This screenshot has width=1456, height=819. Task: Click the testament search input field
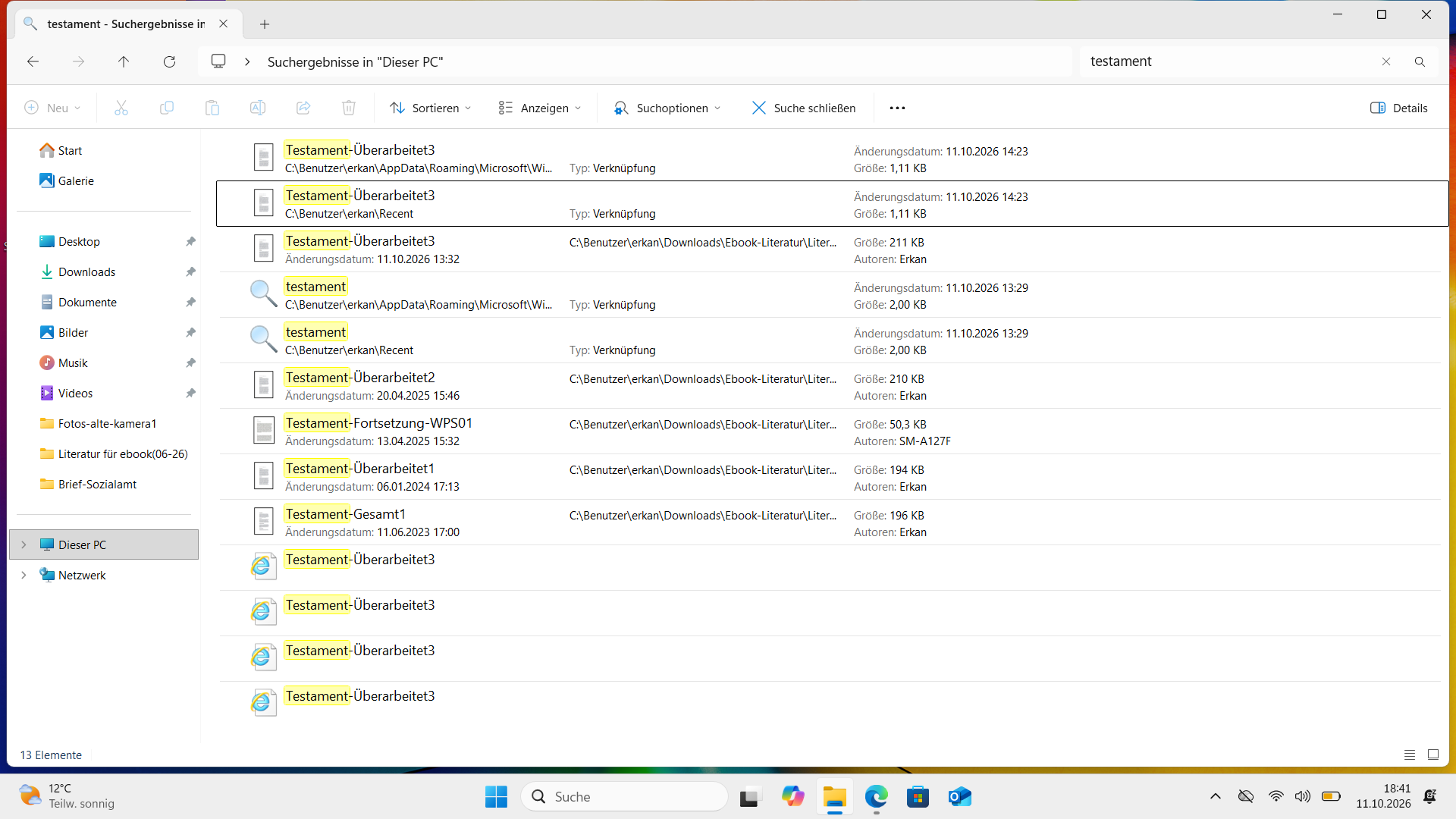coord(1228,61)
